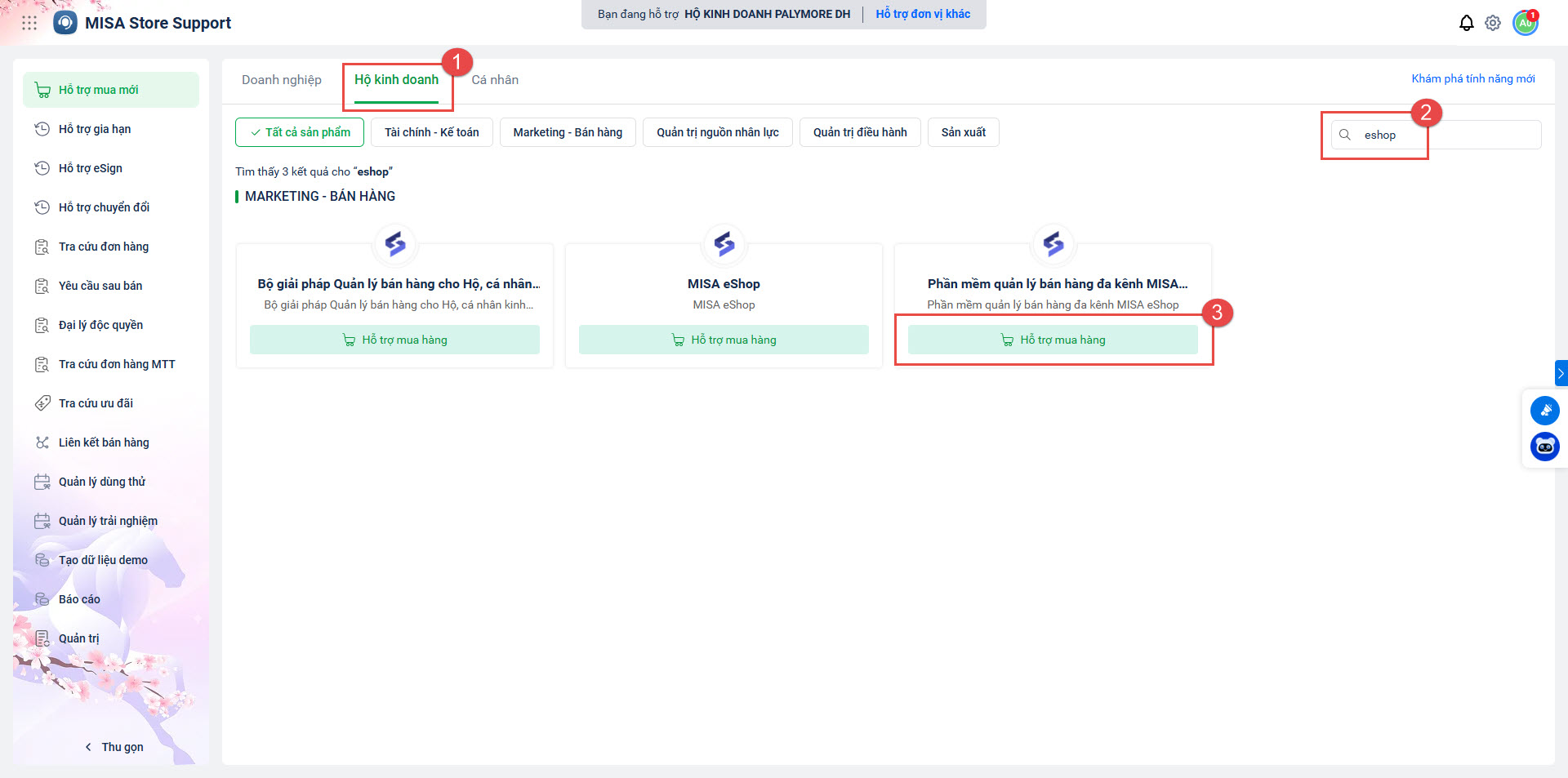Click the MISA Store Support logo icon
The width and height of the screenshot is (1568, 778).
(65, 23)
